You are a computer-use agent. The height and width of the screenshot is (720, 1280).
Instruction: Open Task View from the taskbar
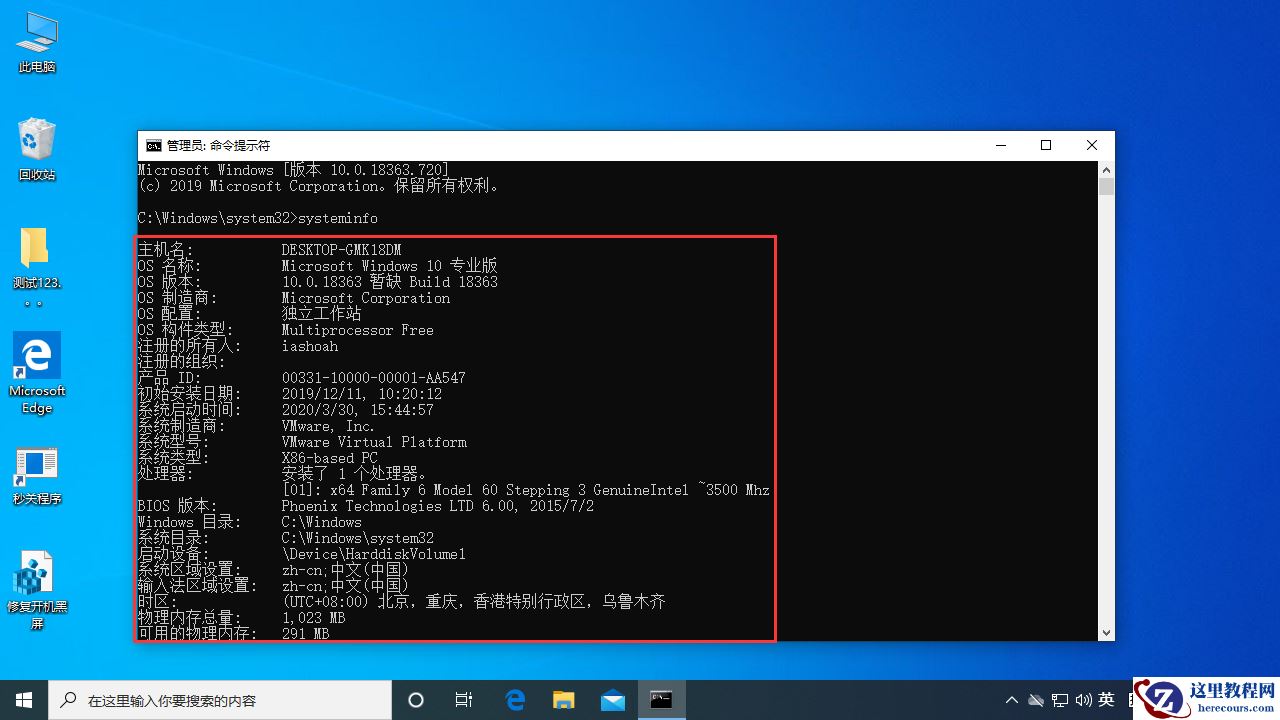[463, 700]
